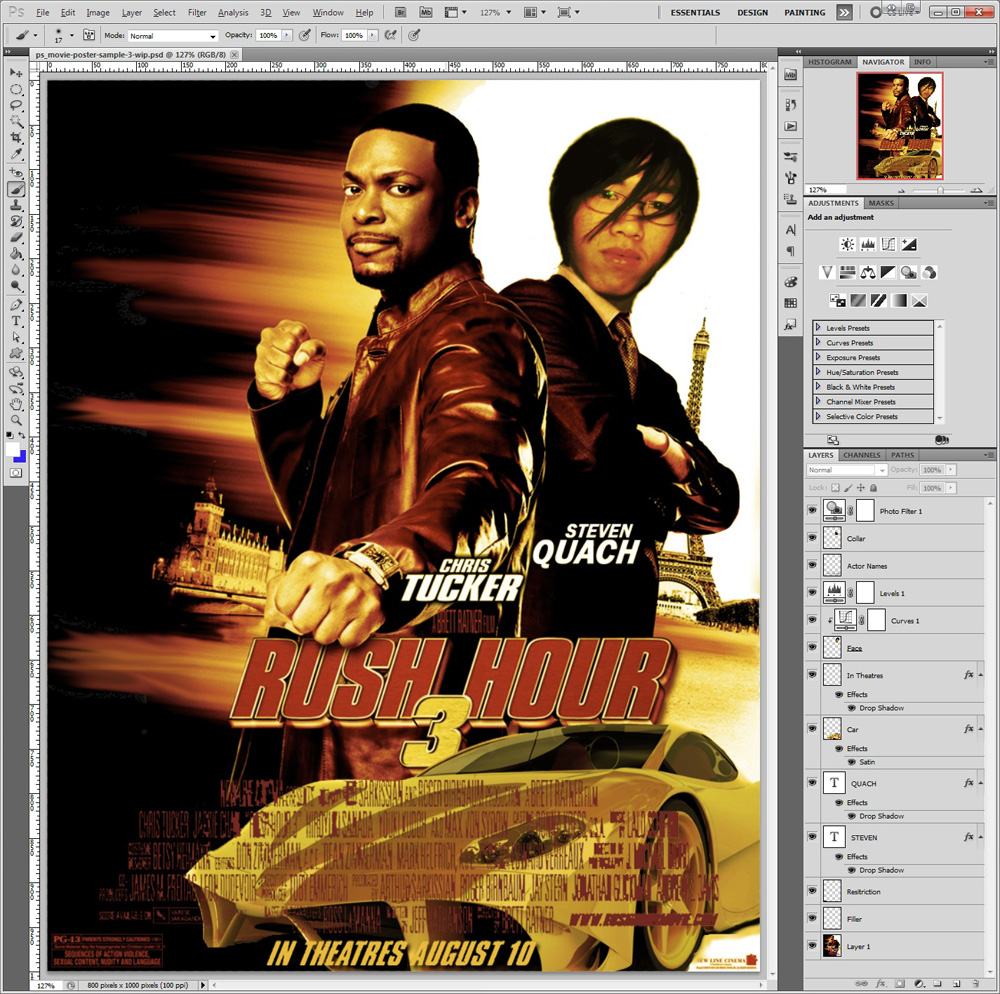This screenshot has width=1000, height=994.
Task: Add a Curves adjustment from Adjustments panel
Action: [888, 244]
